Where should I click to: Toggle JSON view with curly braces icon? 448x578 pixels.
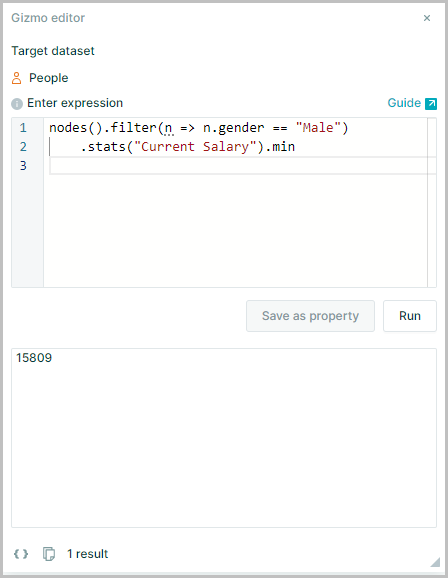pyautogui.click(x=21, y=554)
